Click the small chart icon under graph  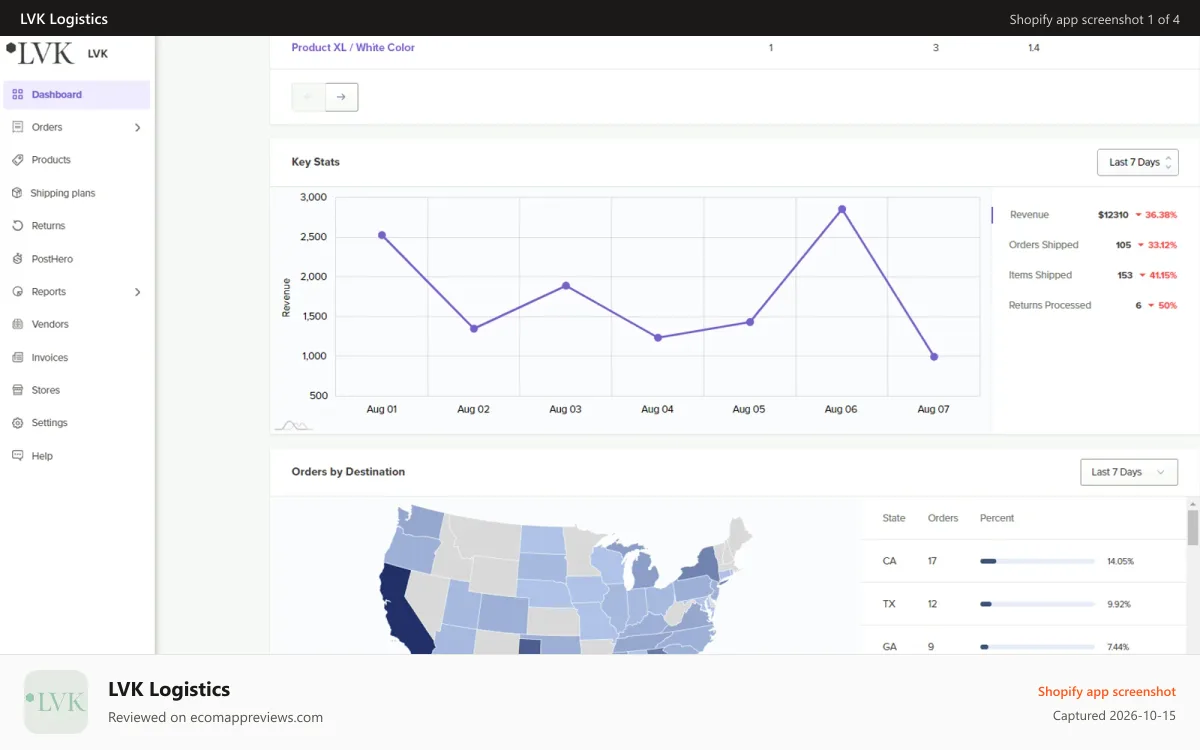tap(293, 425)
